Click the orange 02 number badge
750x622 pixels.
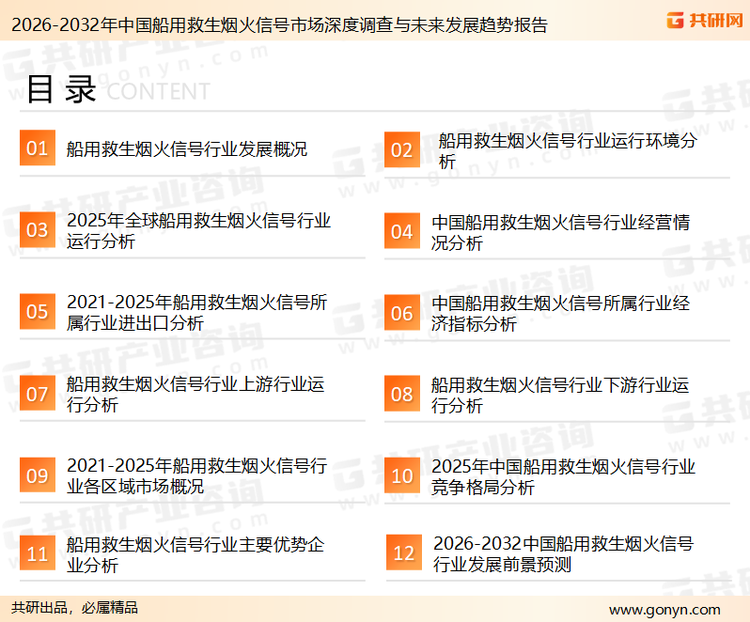tap(402, 150)
